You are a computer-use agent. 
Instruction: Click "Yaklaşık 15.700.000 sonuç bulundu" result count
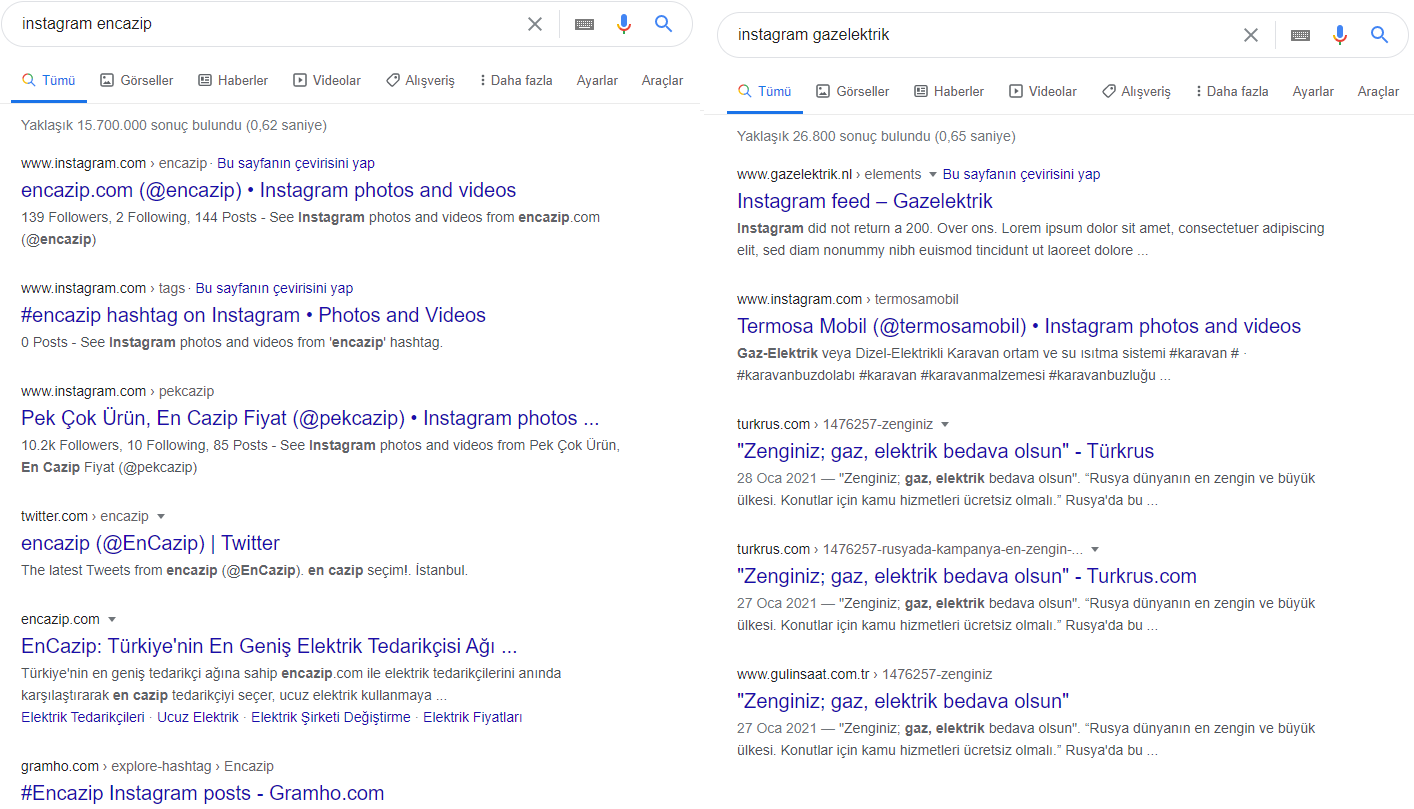[174, 125]
